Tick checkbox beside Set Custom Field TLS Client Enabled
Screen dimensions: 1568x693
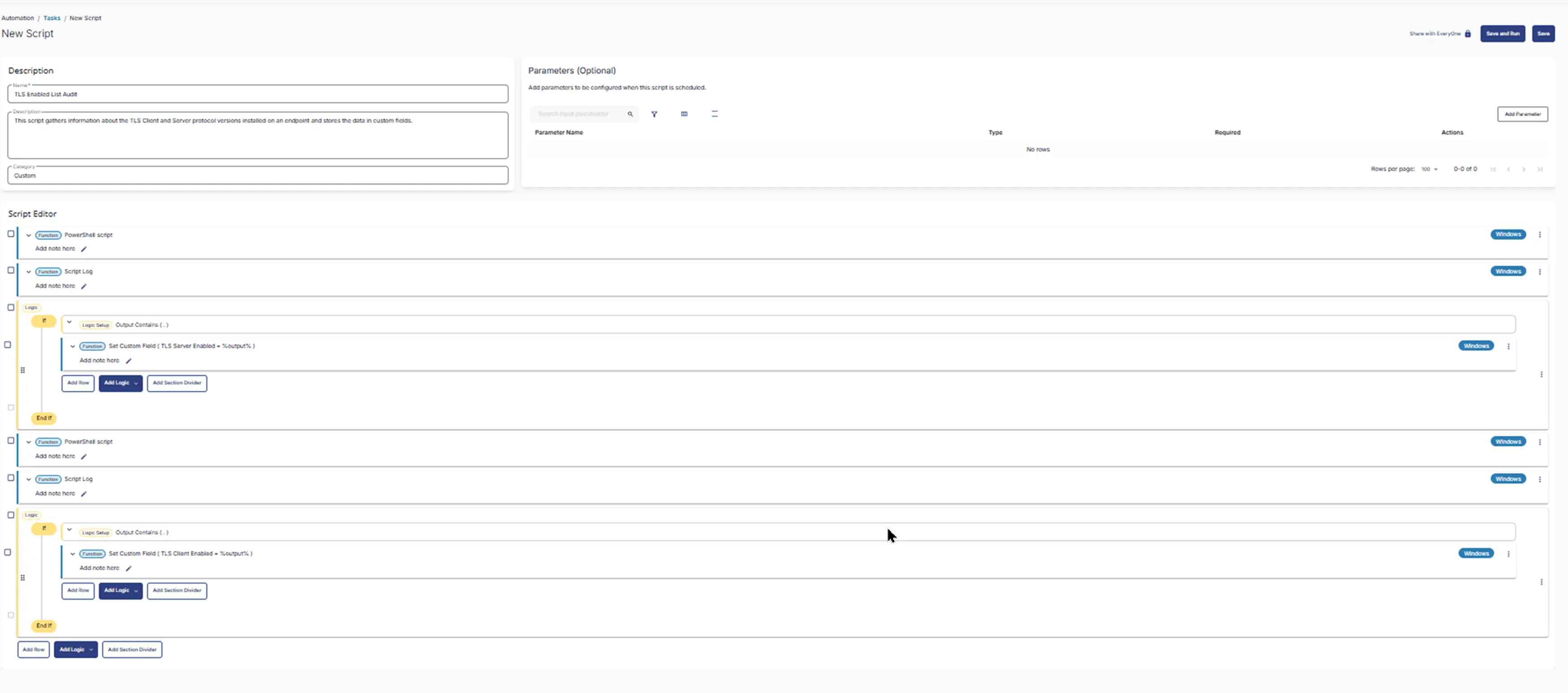pos(8,552)
